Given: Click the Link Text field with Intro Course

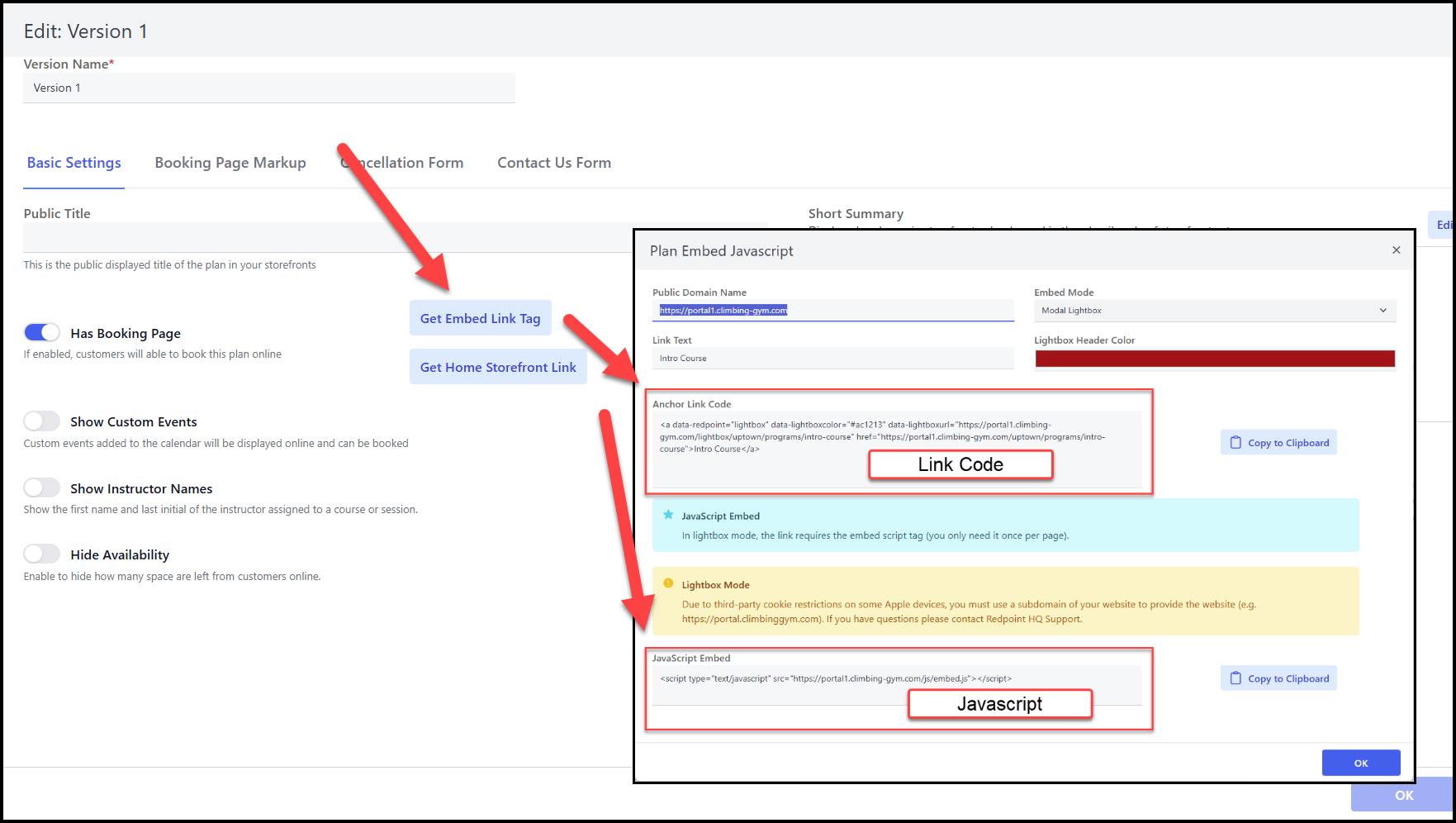Looking at the screenshot, I should pos(832,359).
